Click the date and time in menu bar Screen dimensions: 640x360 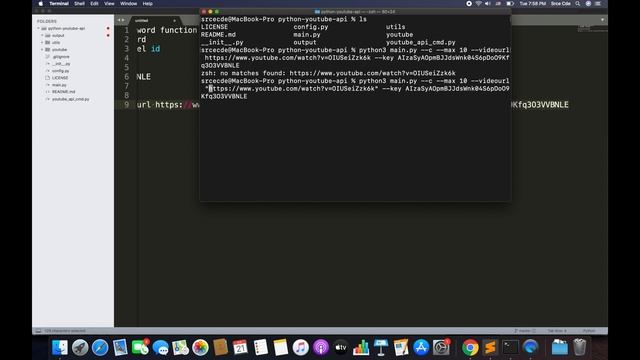click(533, 4)
